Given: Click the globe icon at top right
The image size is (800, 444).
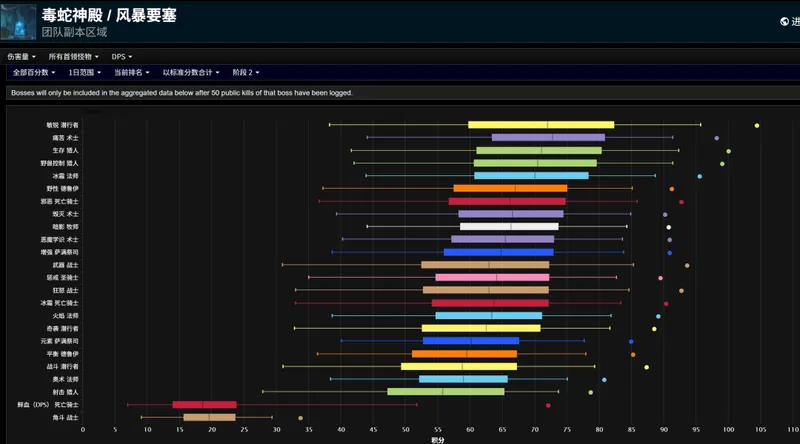Looking at the screenshot, I should pyautogui.click(x=785, y=21).
